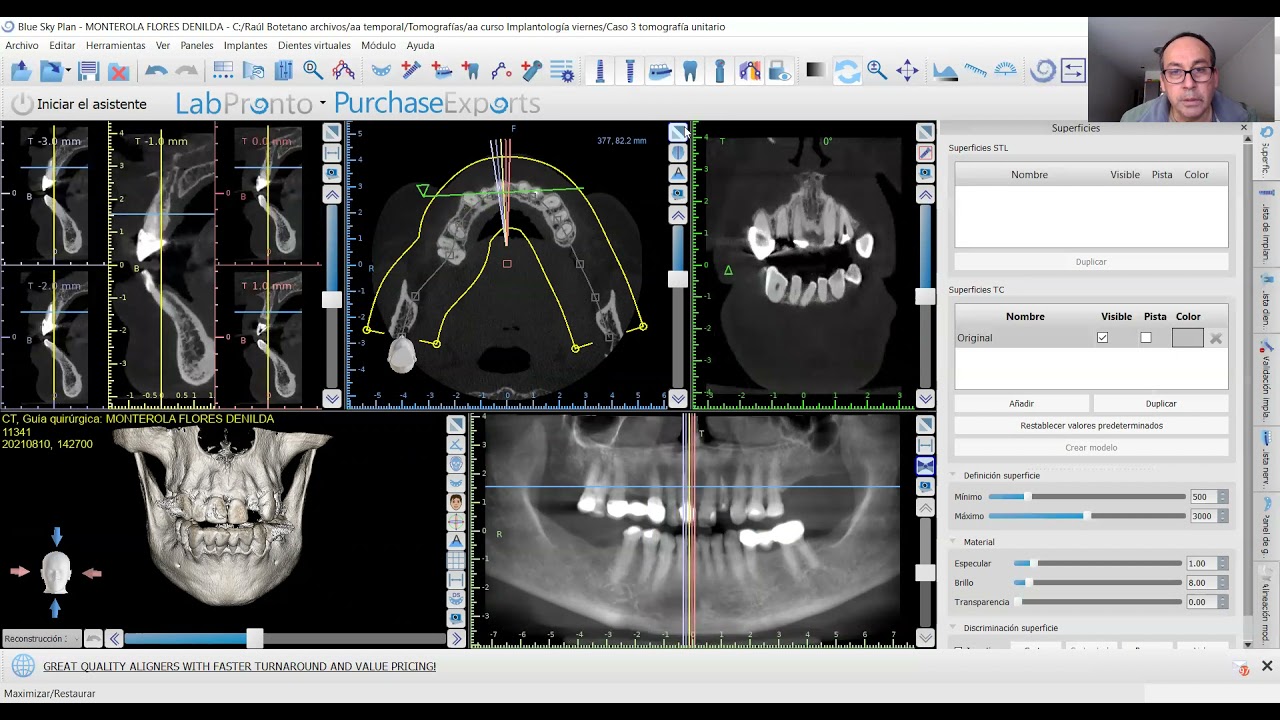Click the down arrow below the orientation head
The image size is (1280, 720).
point(56,608)
